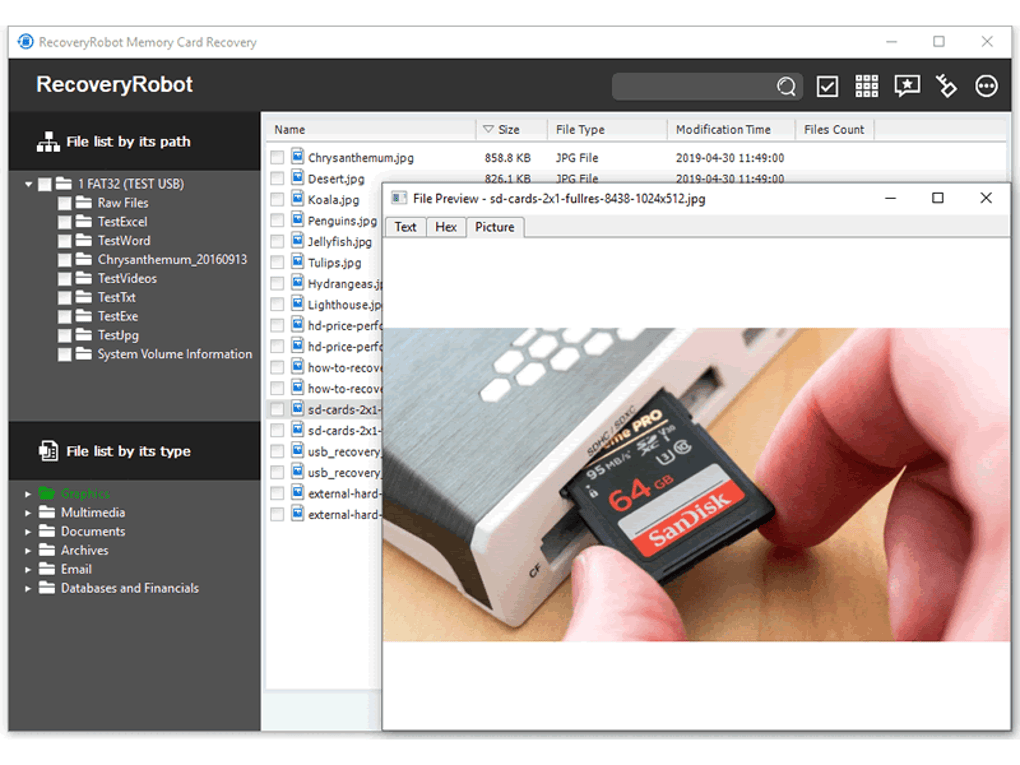Viewport: 1020px width, 765px height.
Task: Click the Jellyfish.jpg file icon
Action: [x=297, y=240]
